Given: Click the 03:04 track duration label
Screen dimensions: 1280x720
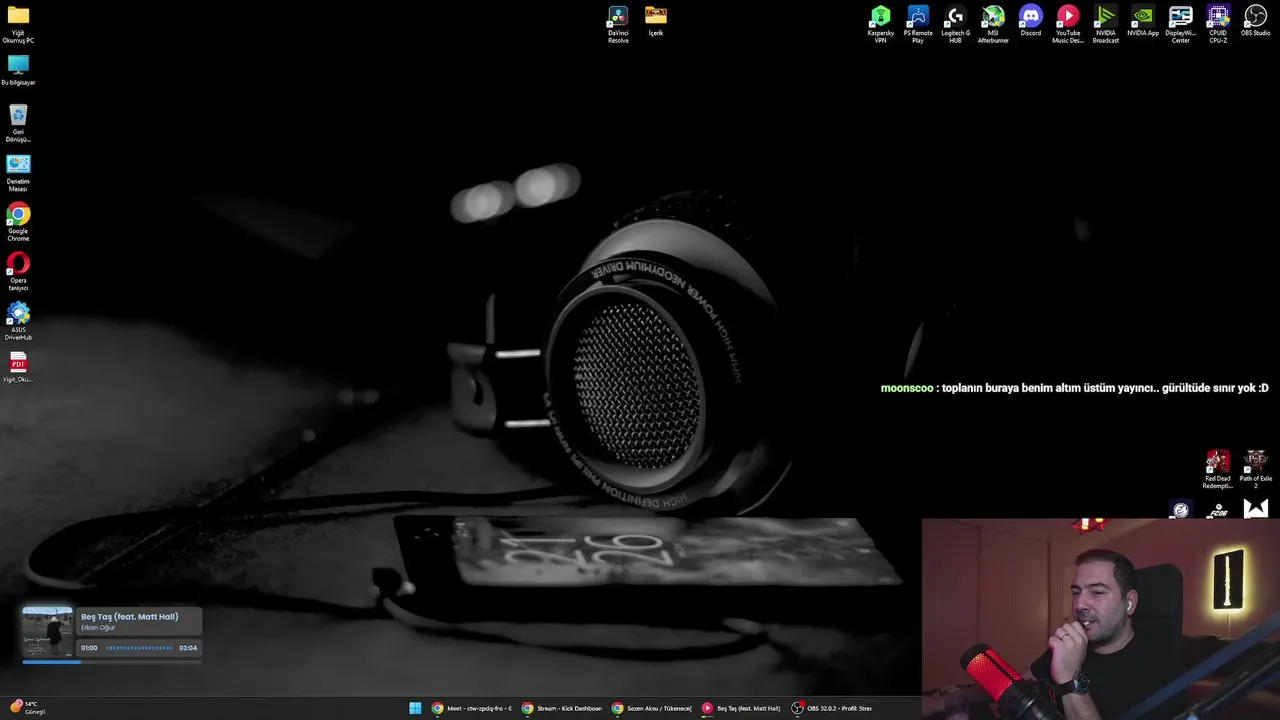Looking at the screenshot, I should pyautogui.click(x=188, y=648).
